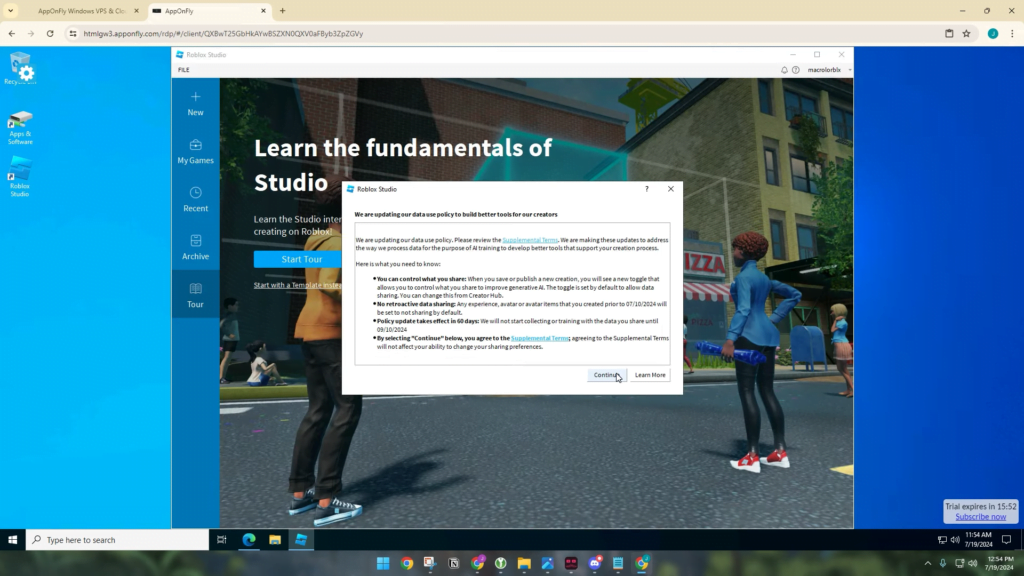
Task: Bookmark this page with star icon
Action: [x=967, y=33]
